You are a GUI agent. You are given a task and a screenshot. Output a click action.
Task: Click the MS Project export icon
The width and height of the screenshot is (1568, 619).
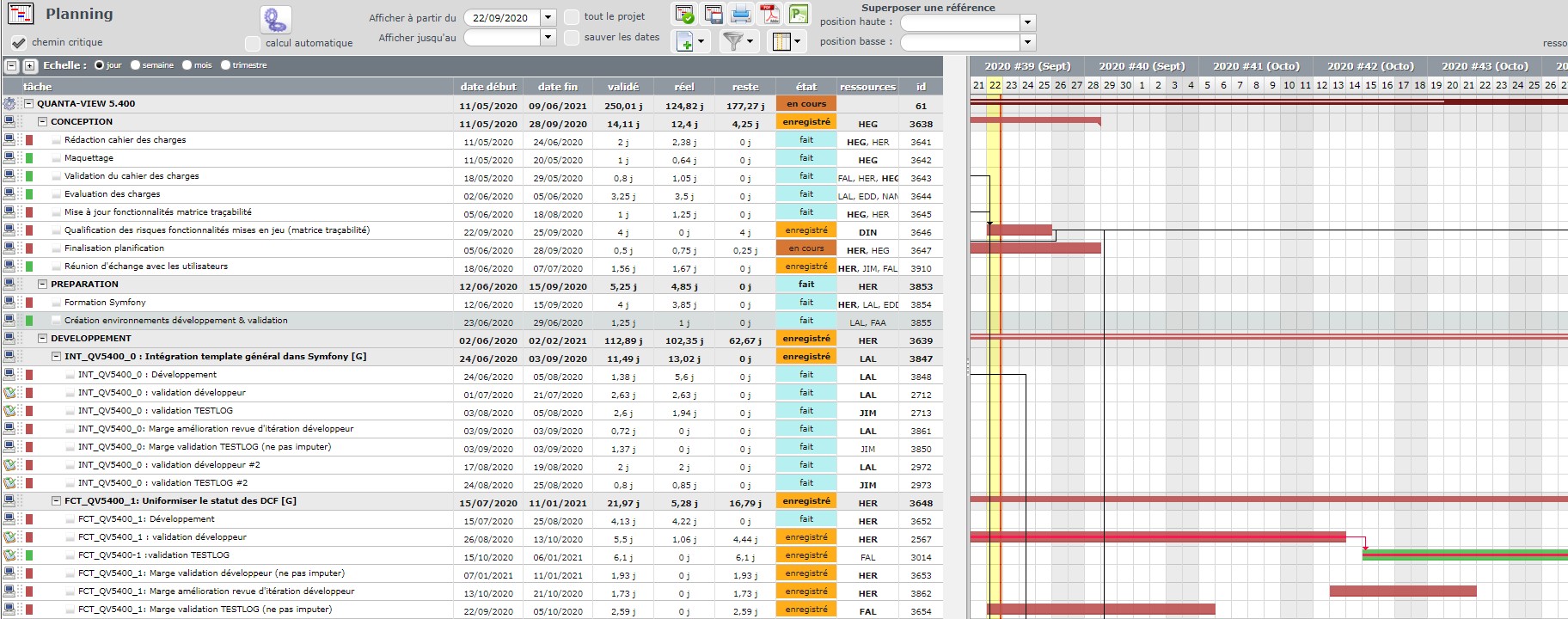[799, 14]
